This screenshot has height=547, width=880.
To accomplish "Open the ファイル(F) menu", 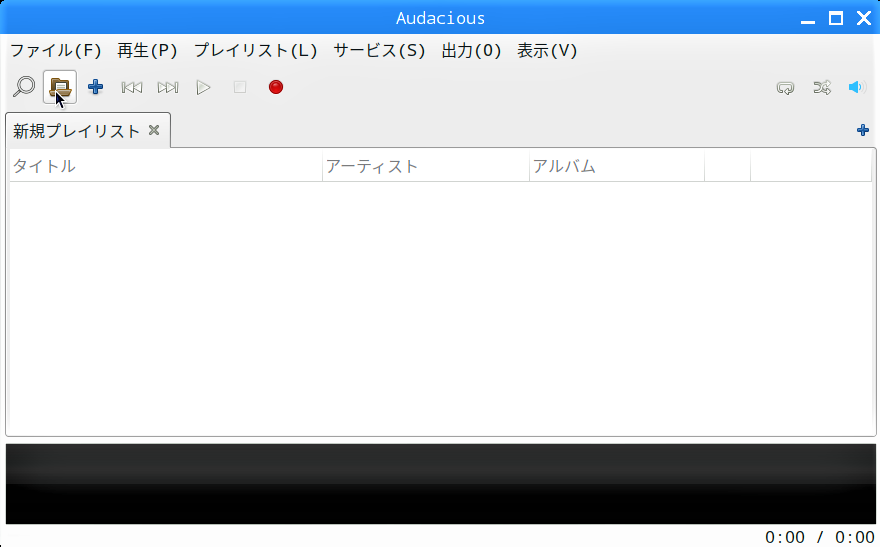I will 56,50.
